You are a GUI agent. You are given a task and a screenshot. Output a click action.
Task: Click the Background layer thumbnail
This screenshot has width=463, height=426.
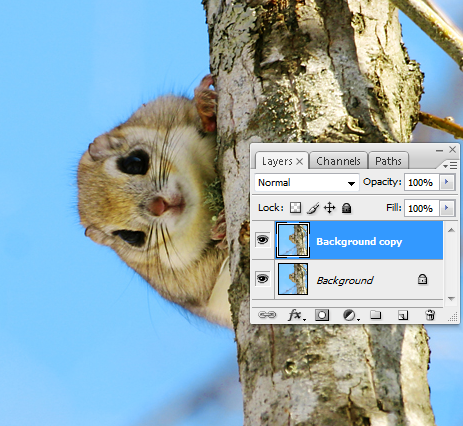[x=293, y=279]
